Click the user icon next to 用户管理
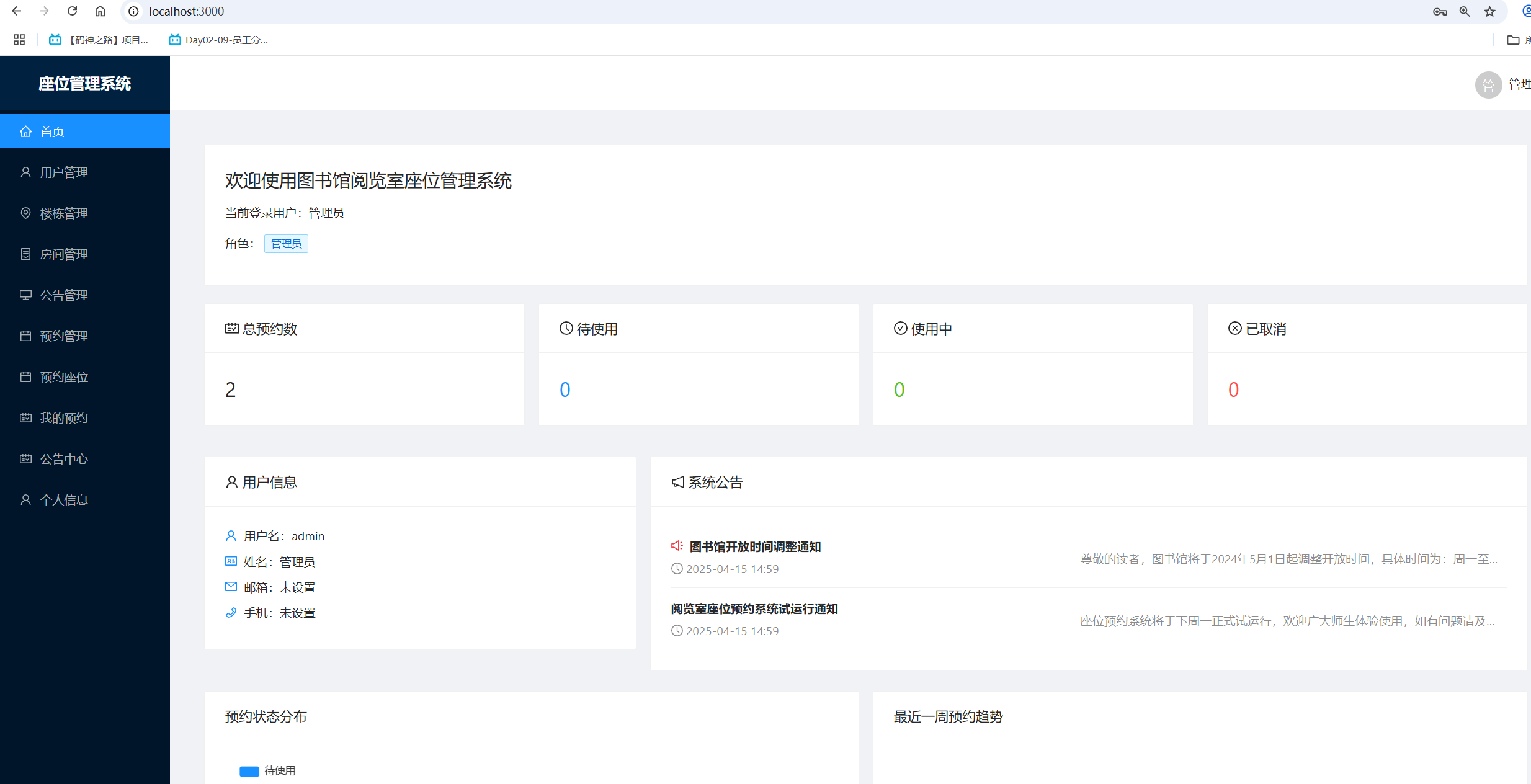 [x=25, y=172]
